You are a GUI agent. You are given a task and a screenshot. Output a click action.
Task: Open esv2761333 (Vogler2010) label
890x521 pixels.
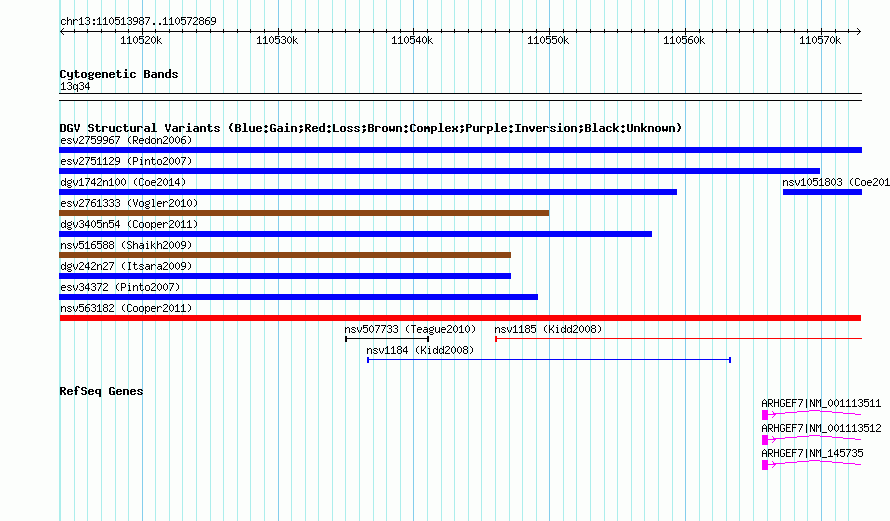click(129, 203)
